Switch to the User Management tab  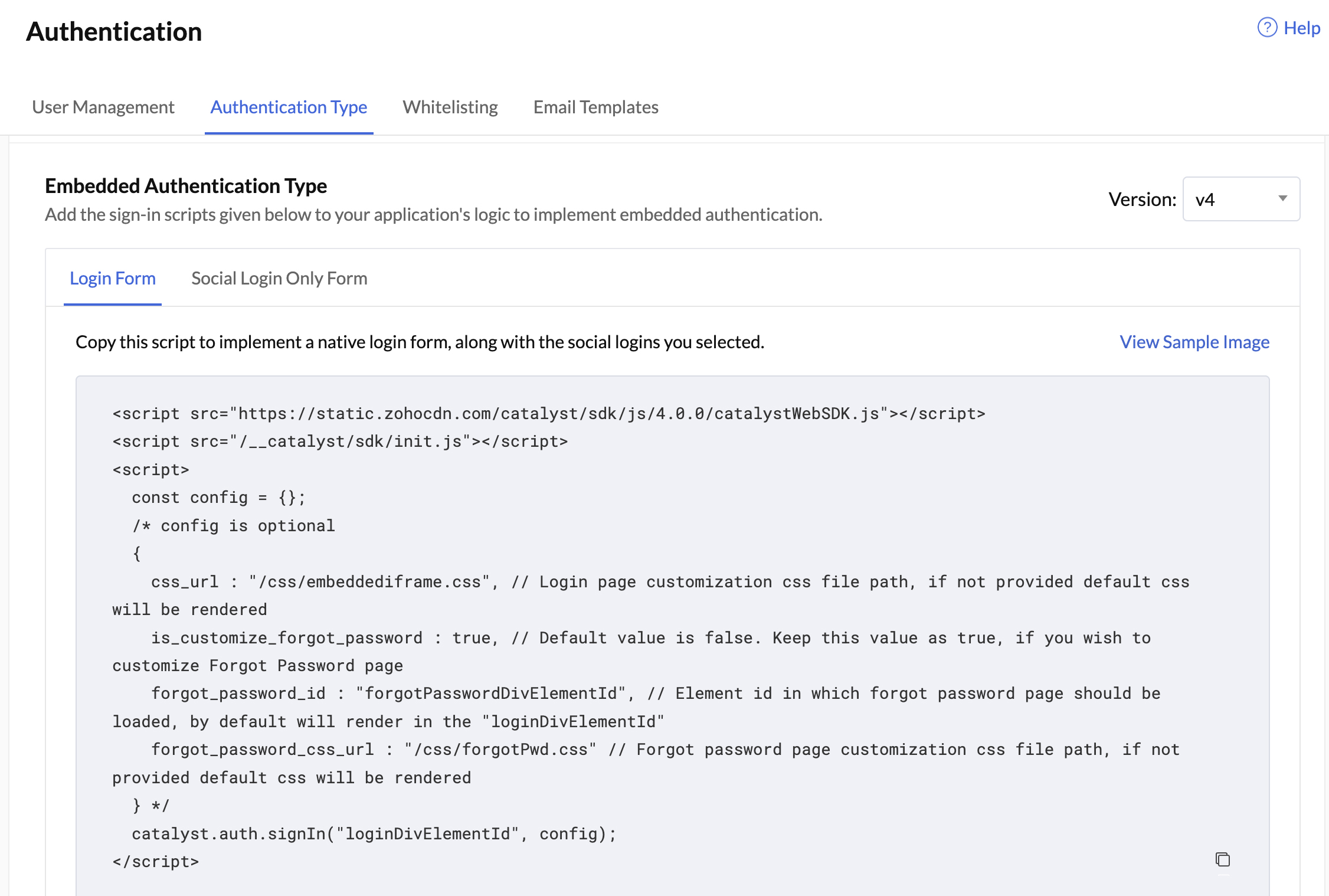click(103, 107)
